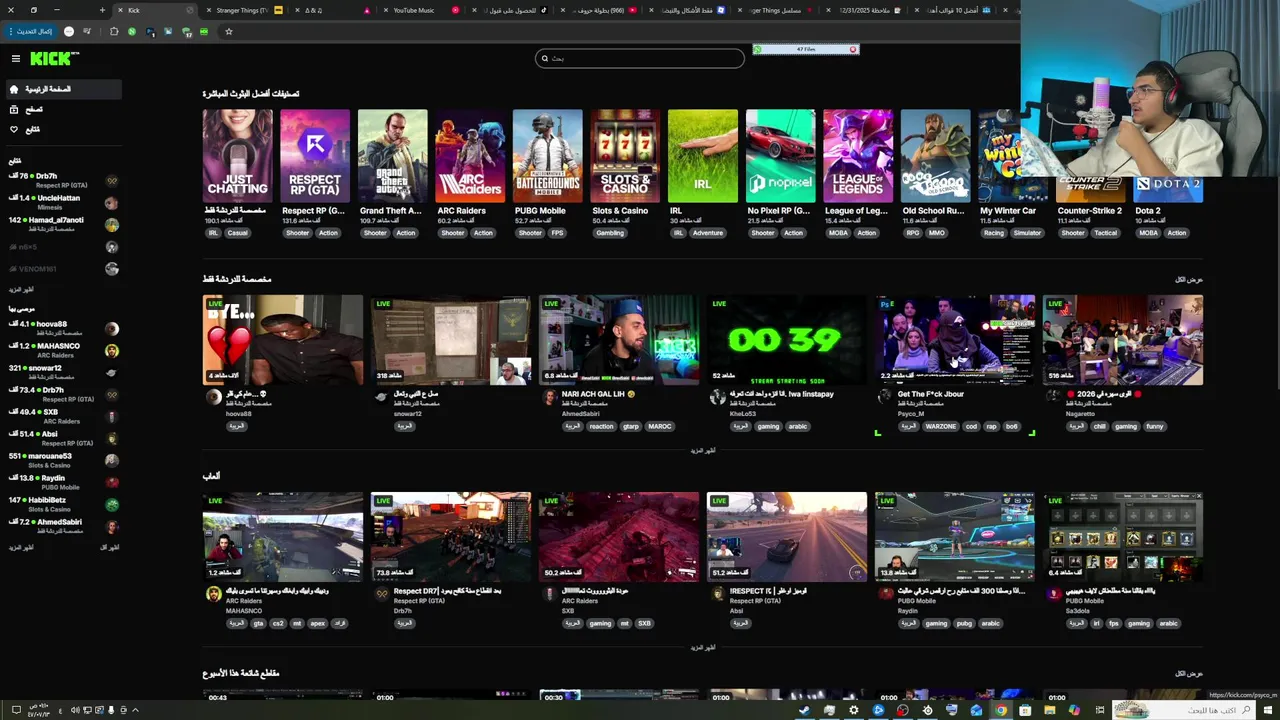Click the Gambling tag under Slots & Casino
The width and height of the screenshot is (1280, 720).
[610, 233]
